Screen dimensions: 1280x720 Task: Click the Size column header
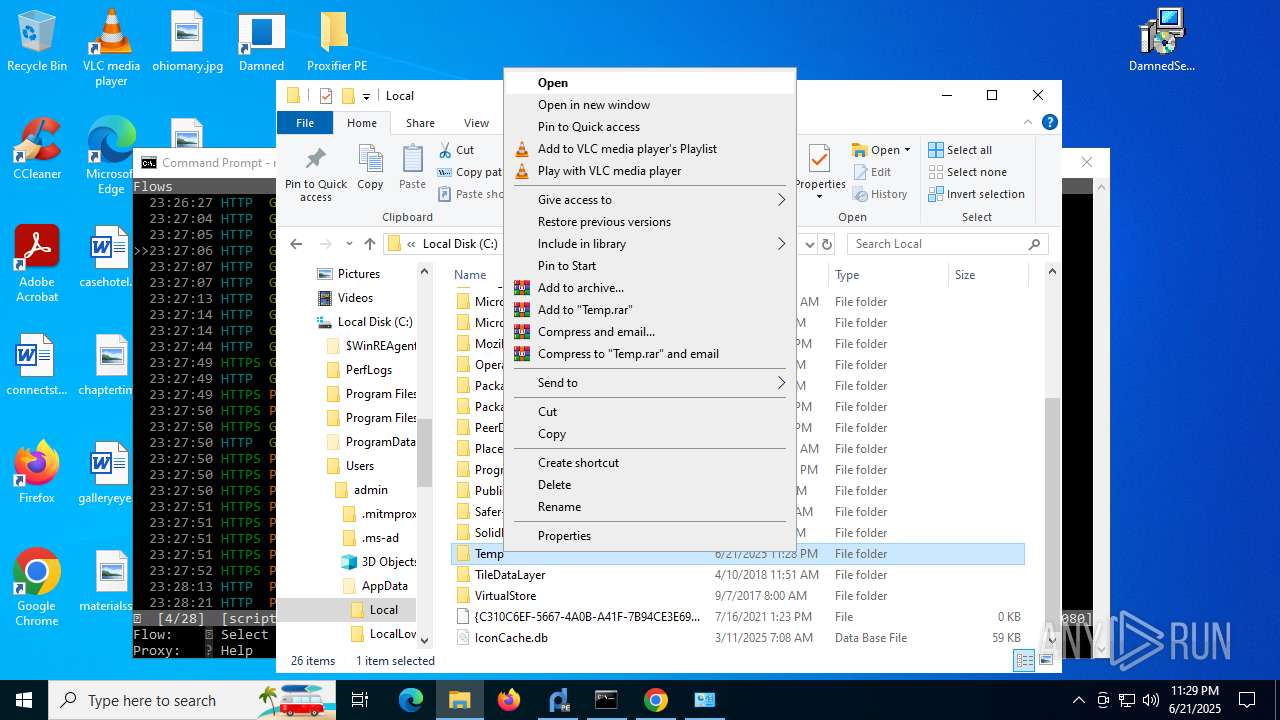coord(987,275)
